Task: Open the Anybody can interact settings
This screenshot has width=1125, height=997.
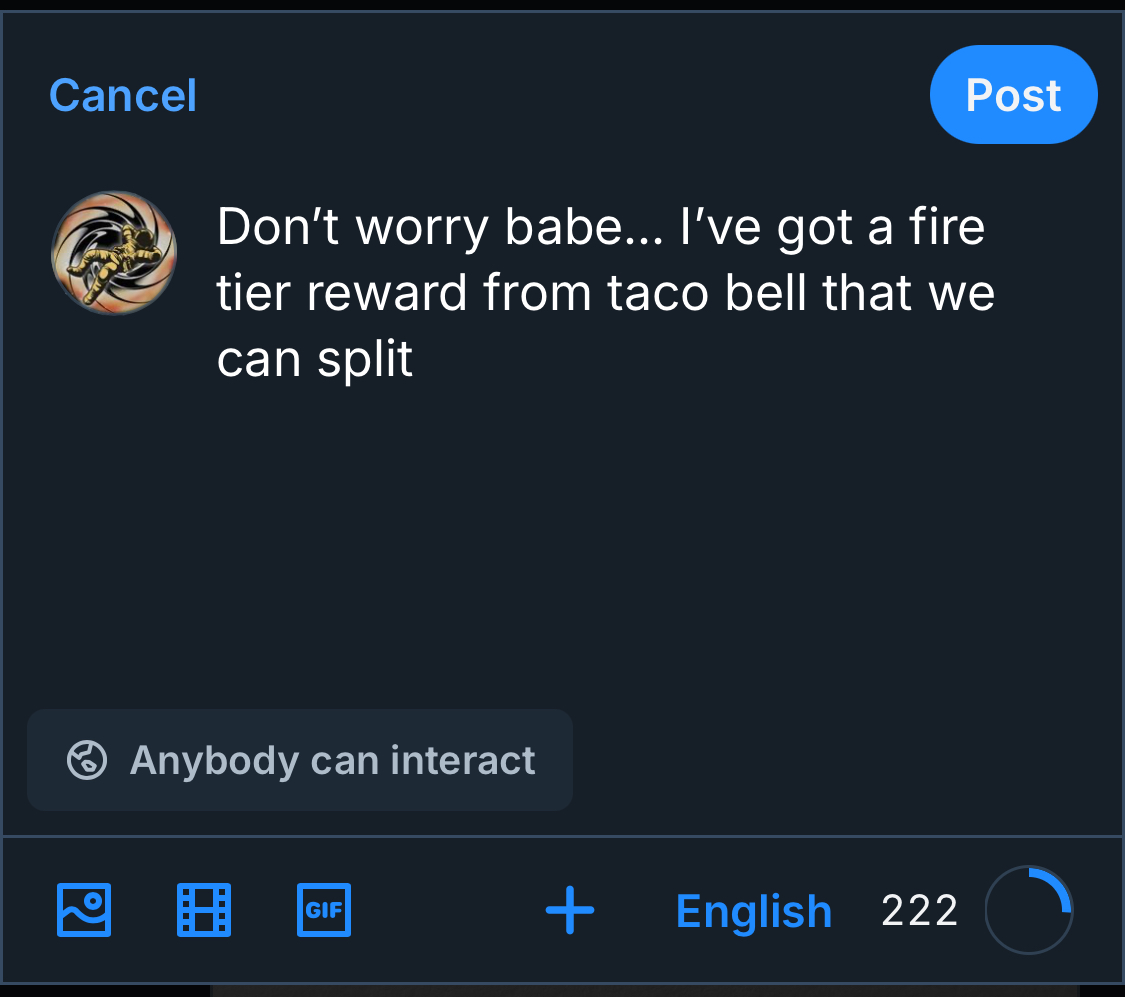Action: click(300, 761)
